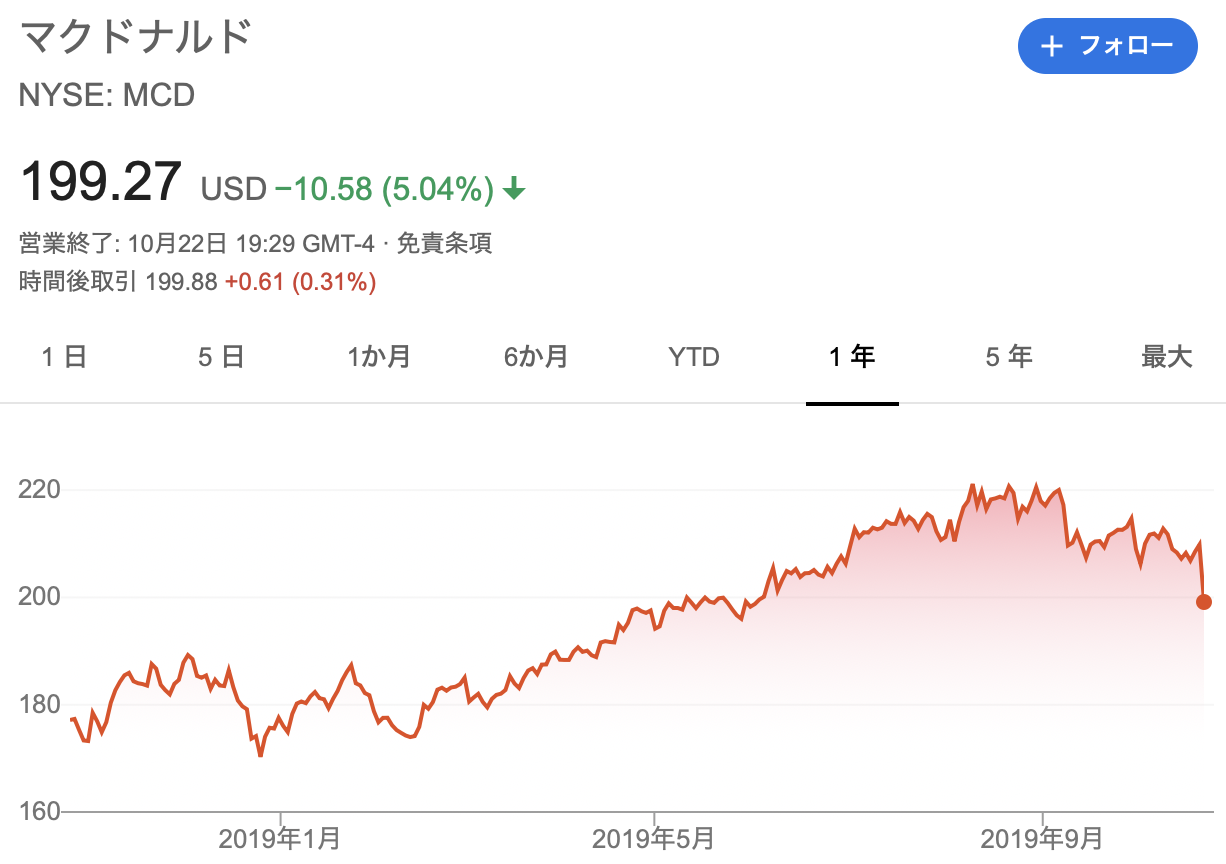Choose the 5 年 chart range
Image resolution: width=1226 pixels, height=864 pixels.
click(x=1009, y=357)
